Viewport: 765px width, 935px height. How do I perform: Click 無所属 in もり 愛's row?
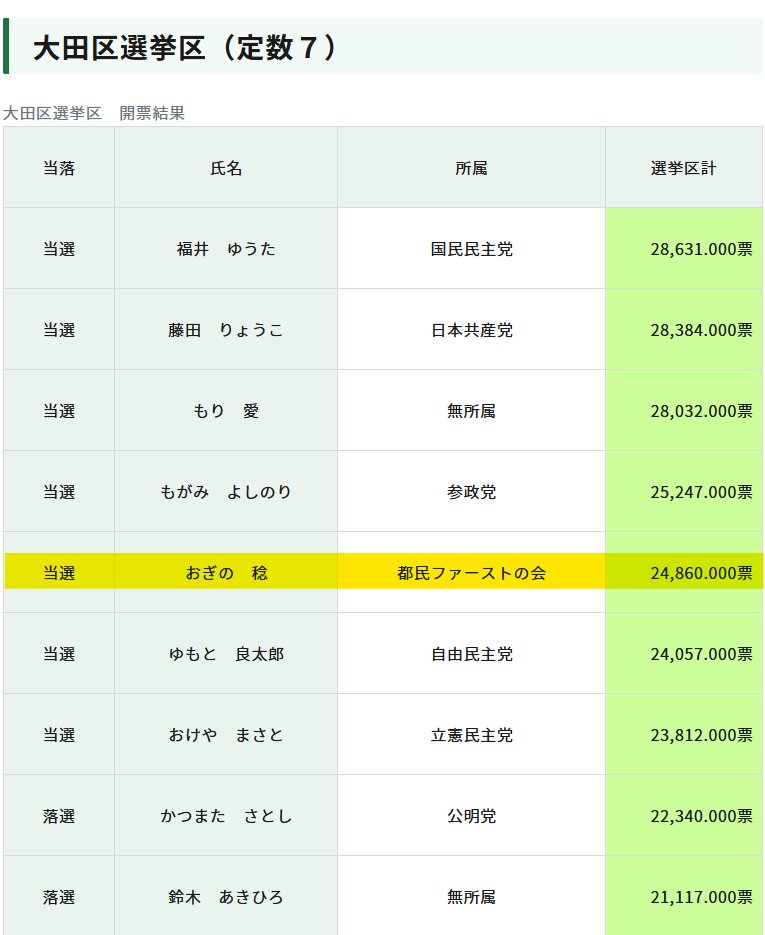tap(471, 411)
